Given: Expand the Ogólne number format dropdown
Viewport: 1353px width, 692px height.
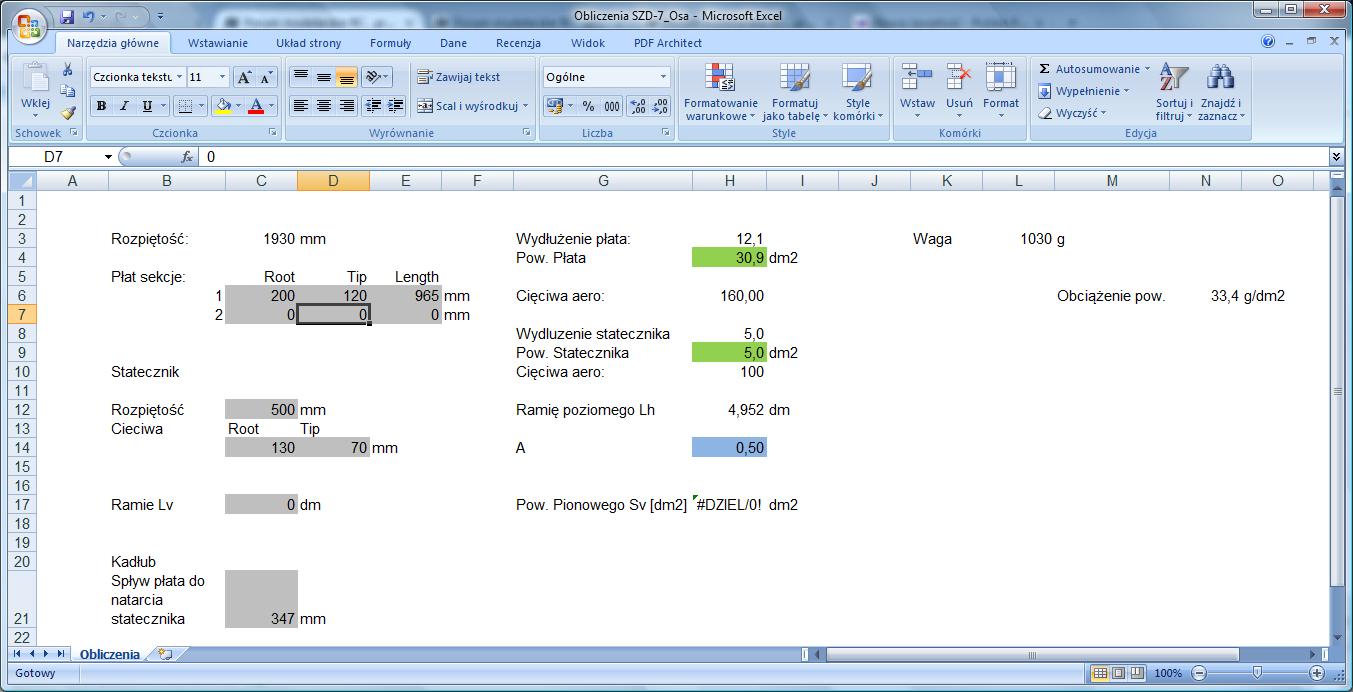Looking at the screenshot, I should pos(662,77).
